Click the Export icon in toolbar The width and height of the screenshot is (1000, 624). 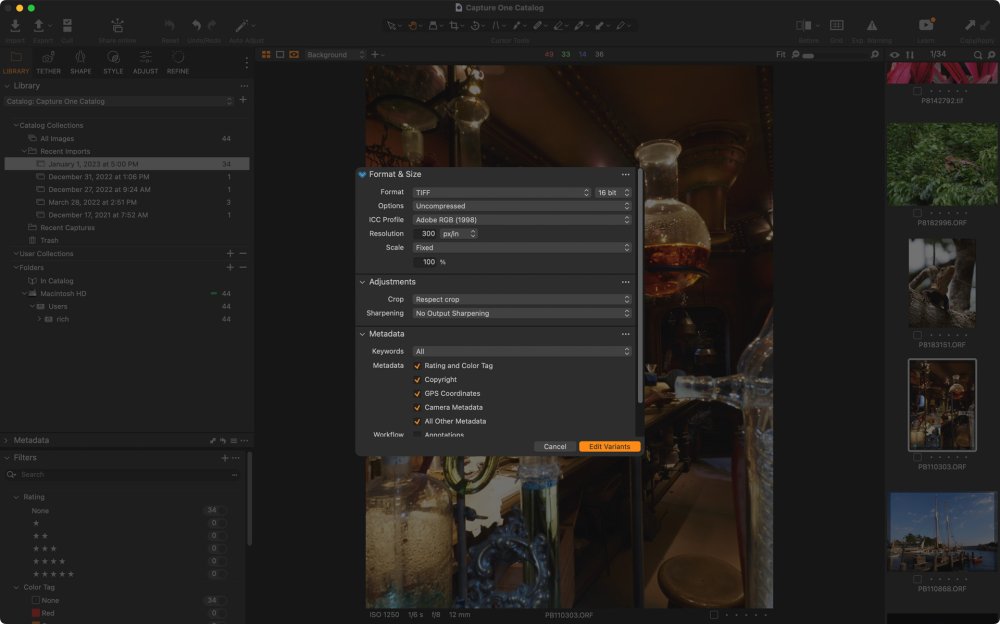pos(39,25)
